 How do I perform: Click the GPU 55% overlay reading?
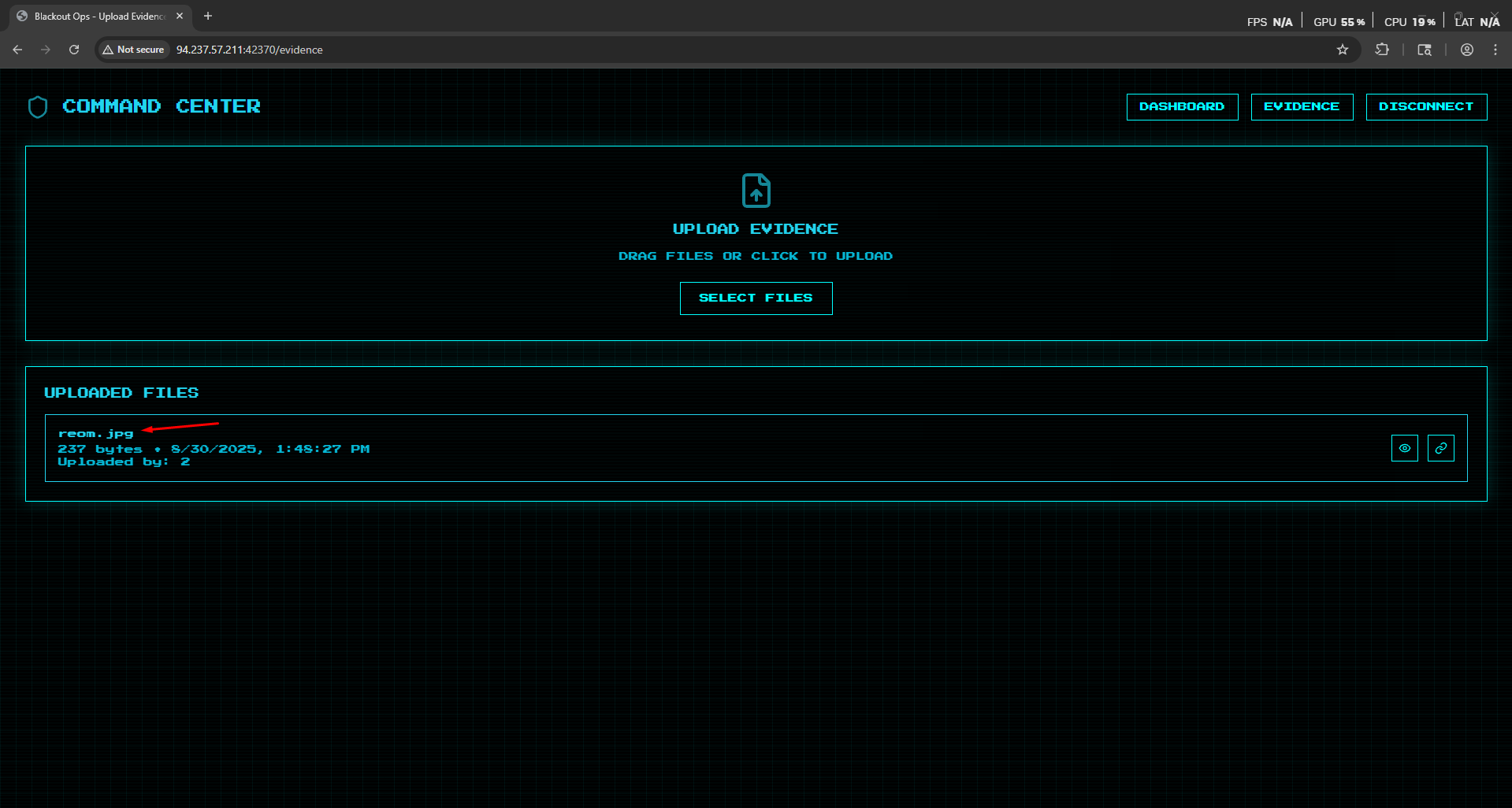tap(1339, 22)
